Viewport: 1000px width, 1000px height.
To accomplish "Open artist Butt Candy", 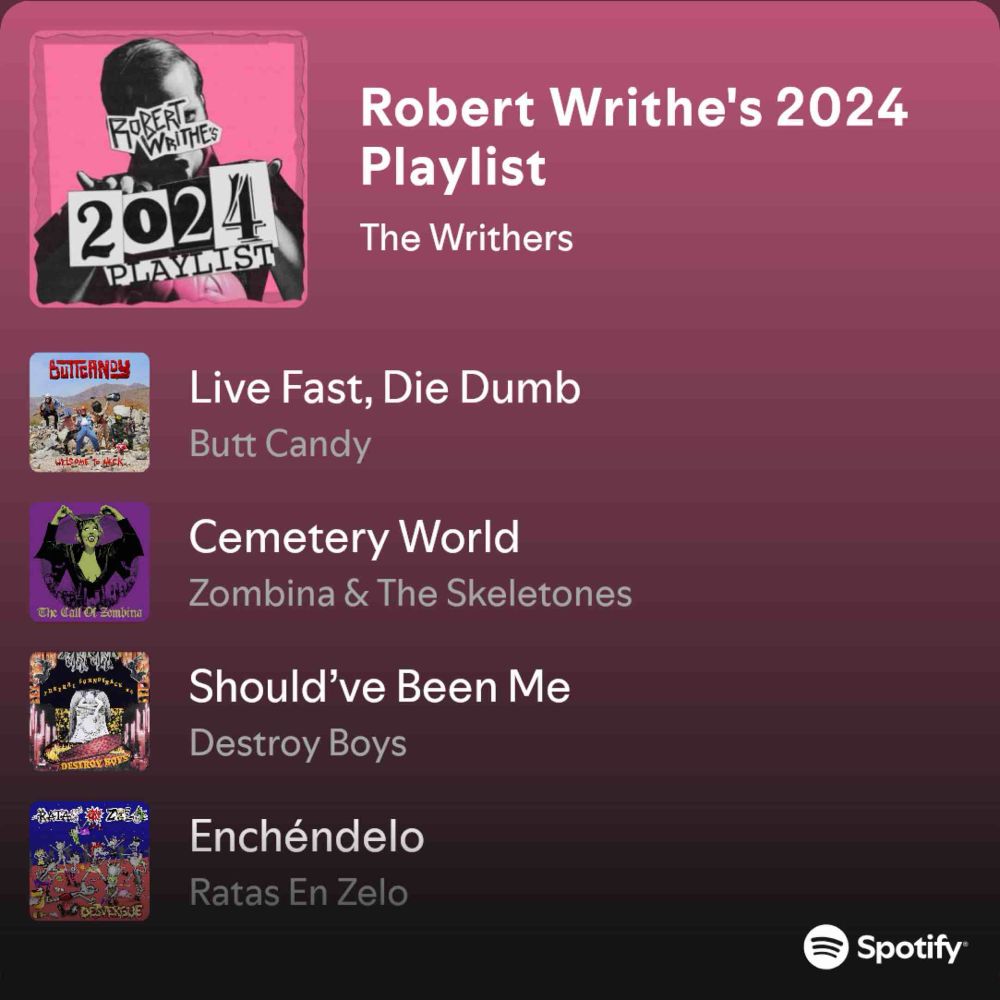I will click(x=280, y=444).
